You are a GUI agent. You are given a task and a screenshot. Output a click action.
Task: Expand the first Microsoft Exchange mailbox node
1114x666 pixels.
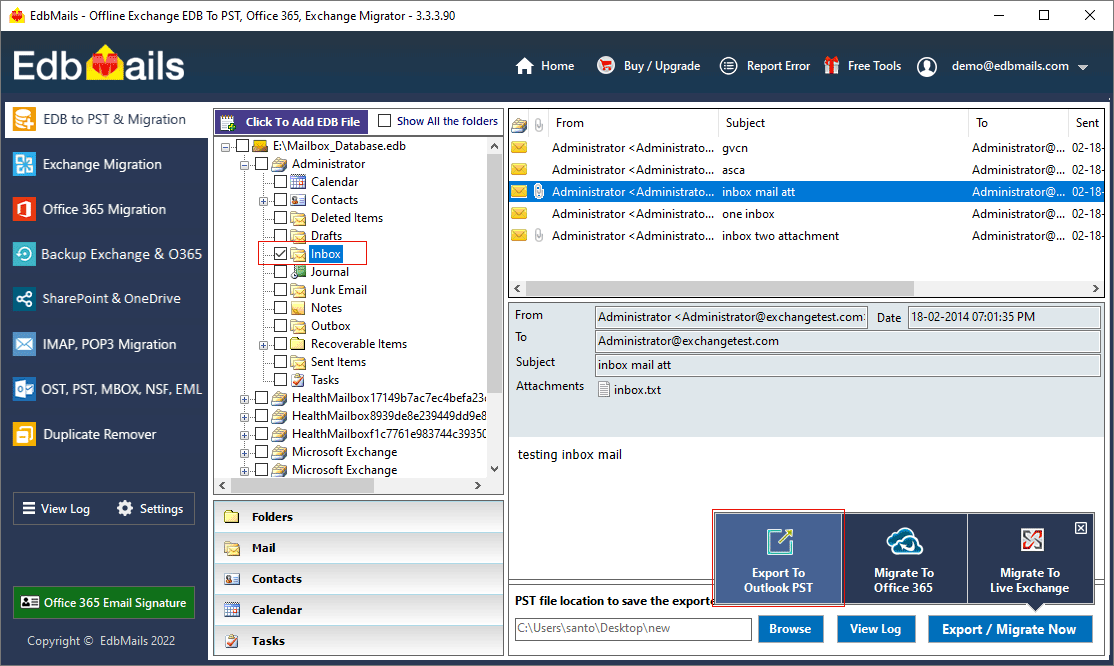click(244, 453)
